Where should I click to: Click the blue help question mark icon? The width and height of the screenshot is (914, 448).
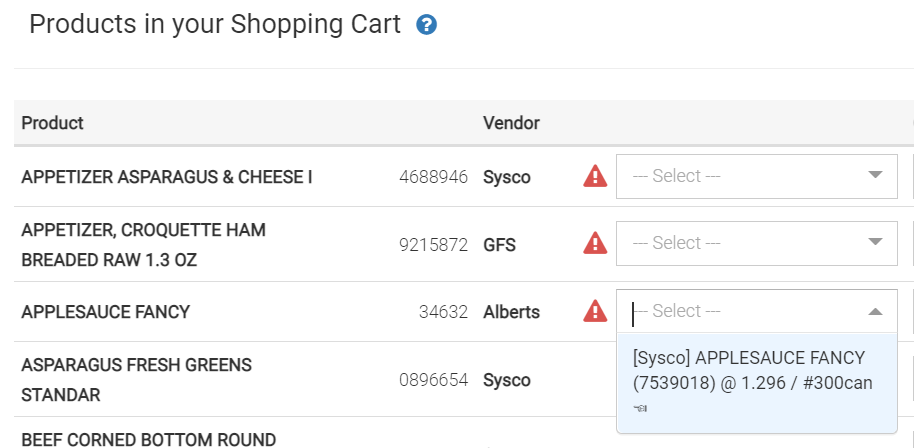tap(427, 25)
